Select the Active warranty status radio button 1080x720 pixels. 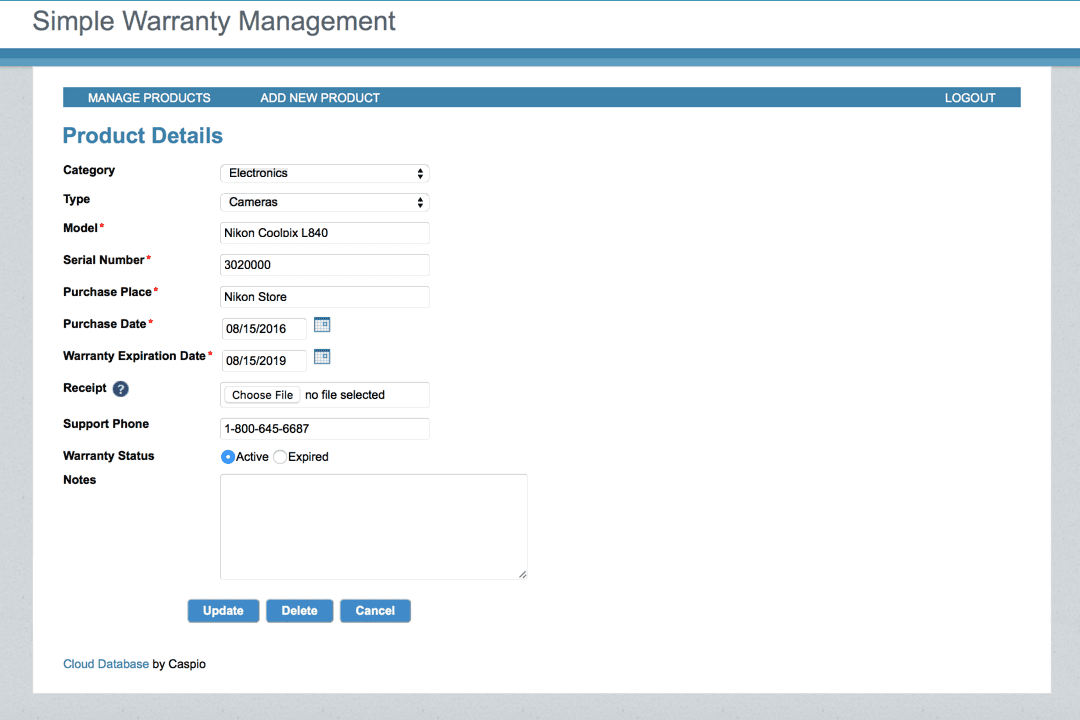click(x=228, y=457)
